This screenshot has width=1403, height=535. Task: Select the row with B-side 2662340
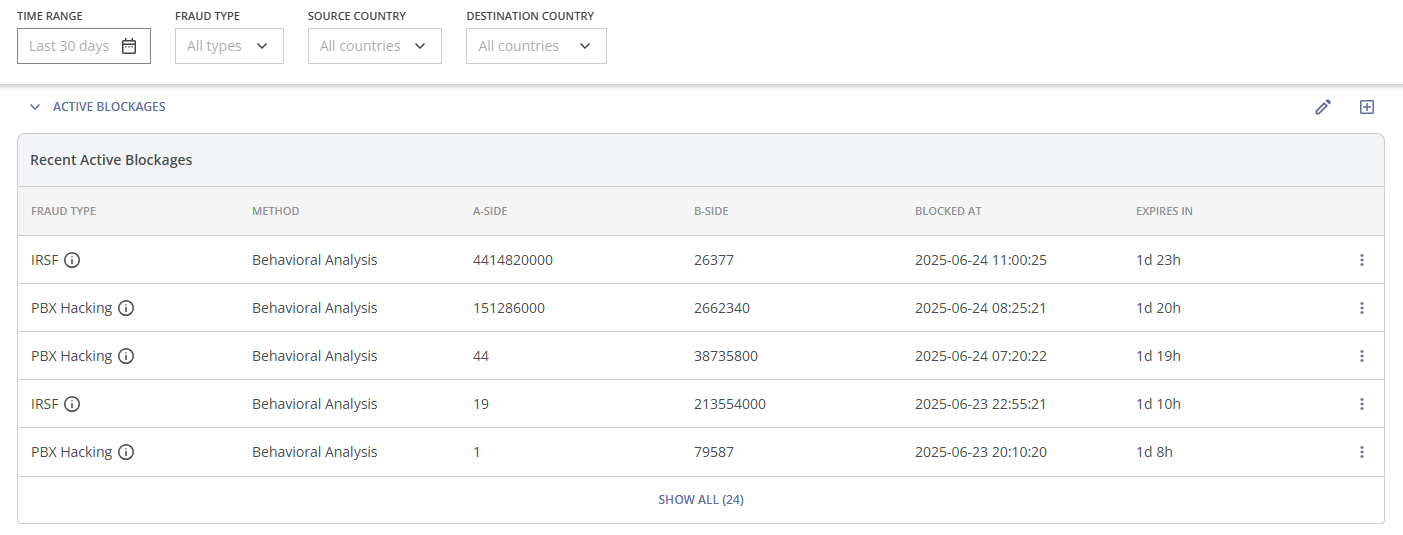click(x=721, y=308)
